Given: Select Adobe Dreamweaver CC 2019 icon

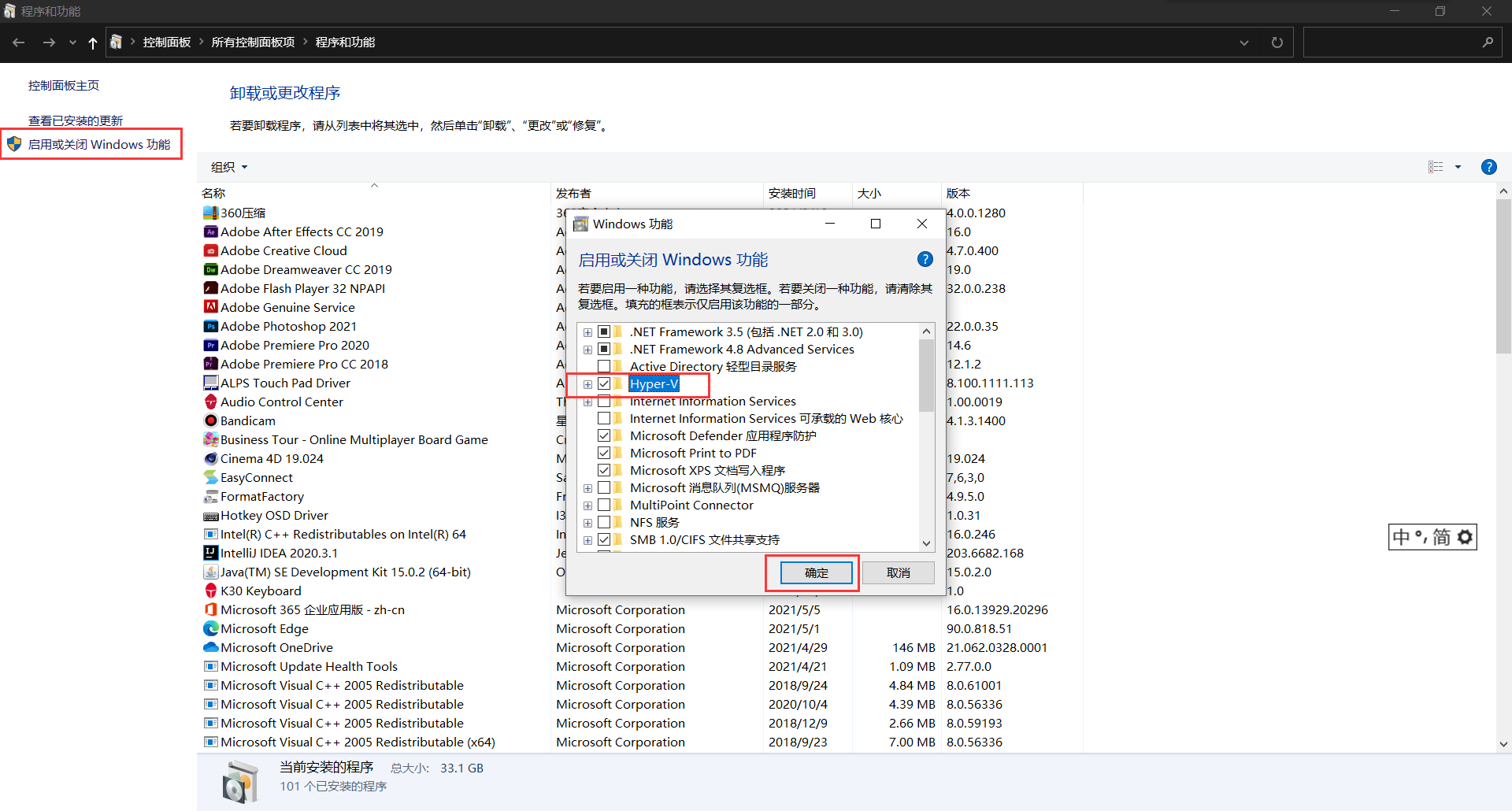Looking at the screenshot, I should 210,269.
